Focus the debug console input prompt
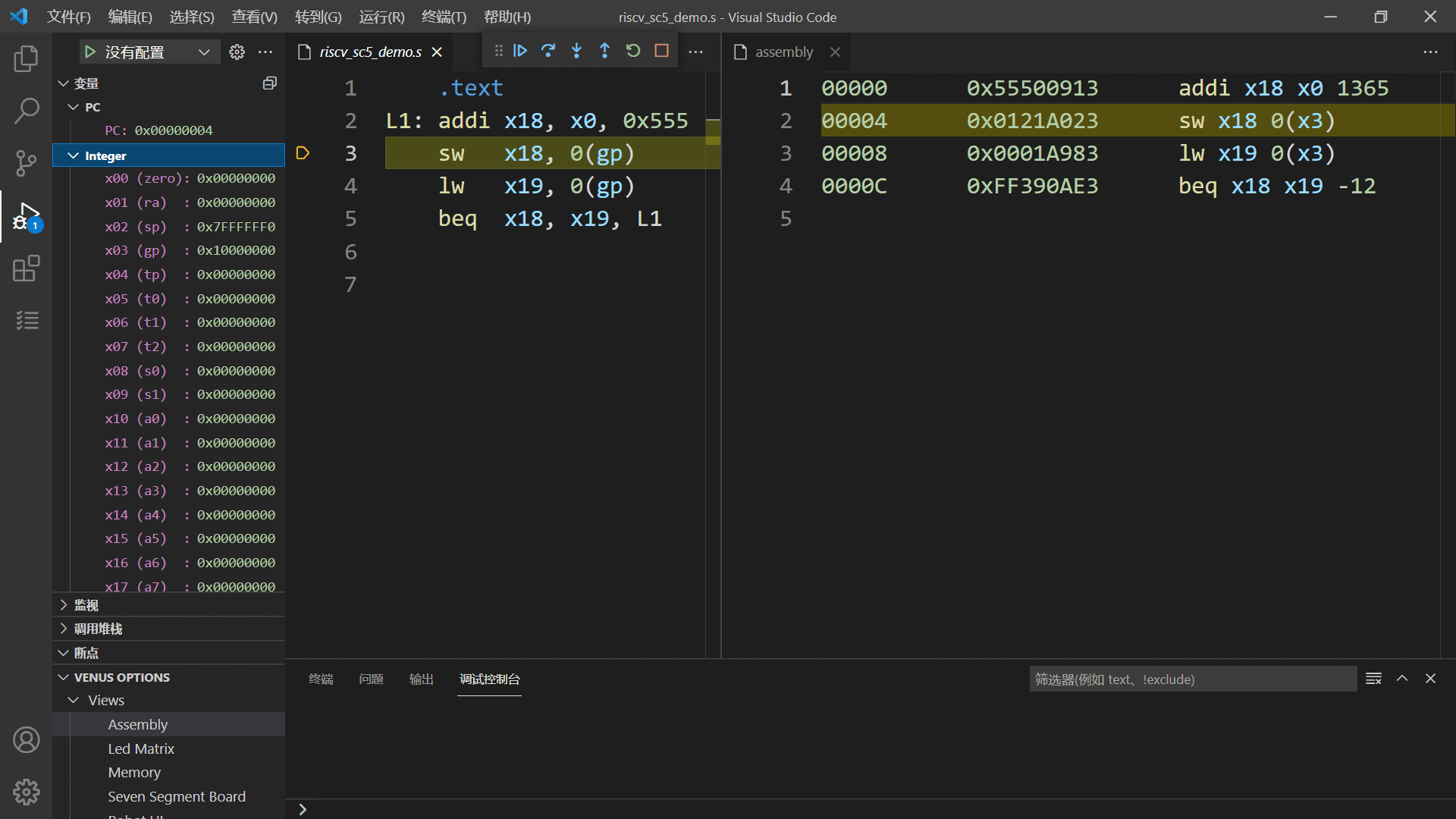 (x=872, y=809)
